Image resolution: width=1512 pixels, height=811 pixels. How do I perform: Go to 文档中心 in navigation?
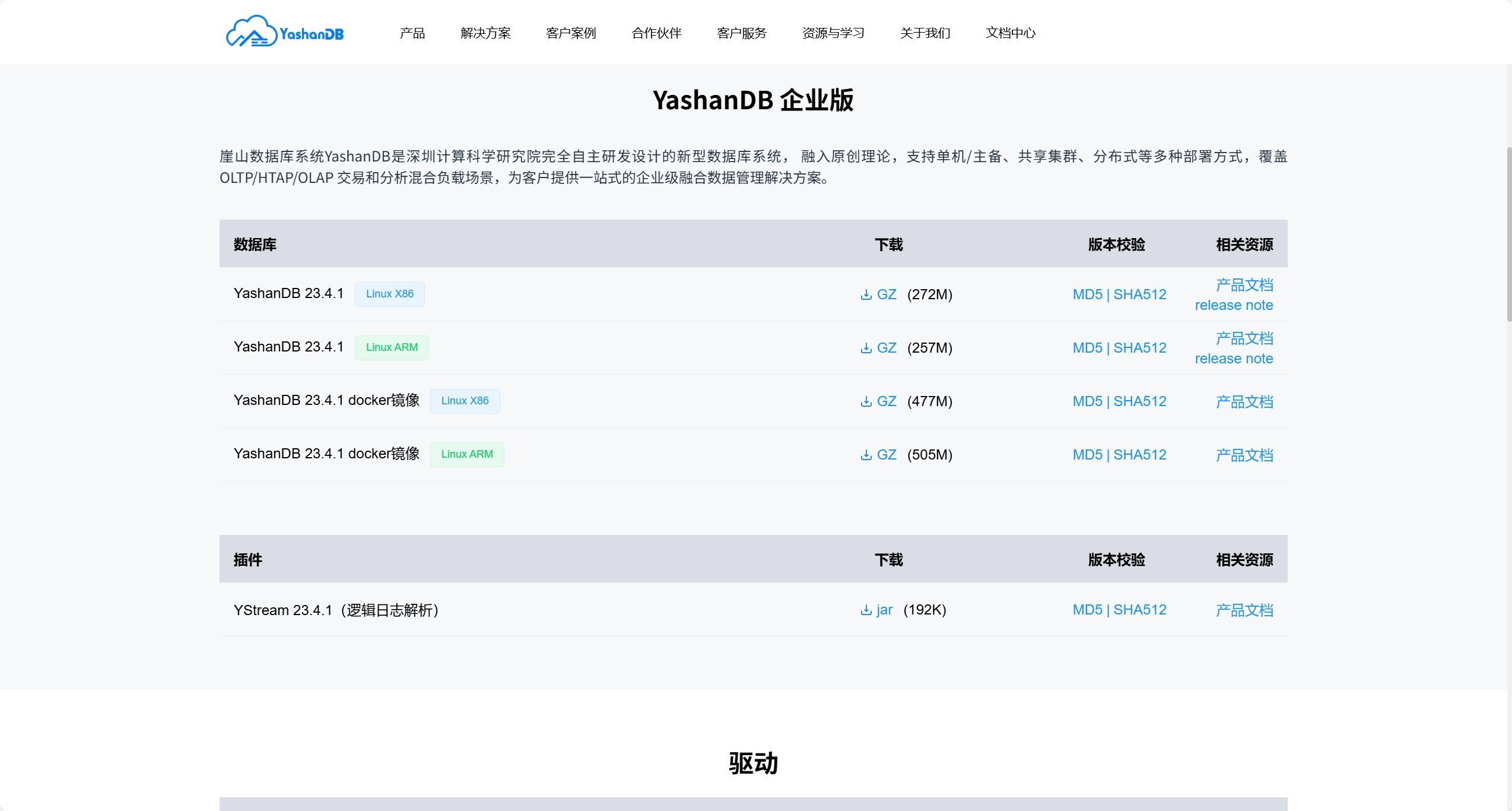[1011, 33]
